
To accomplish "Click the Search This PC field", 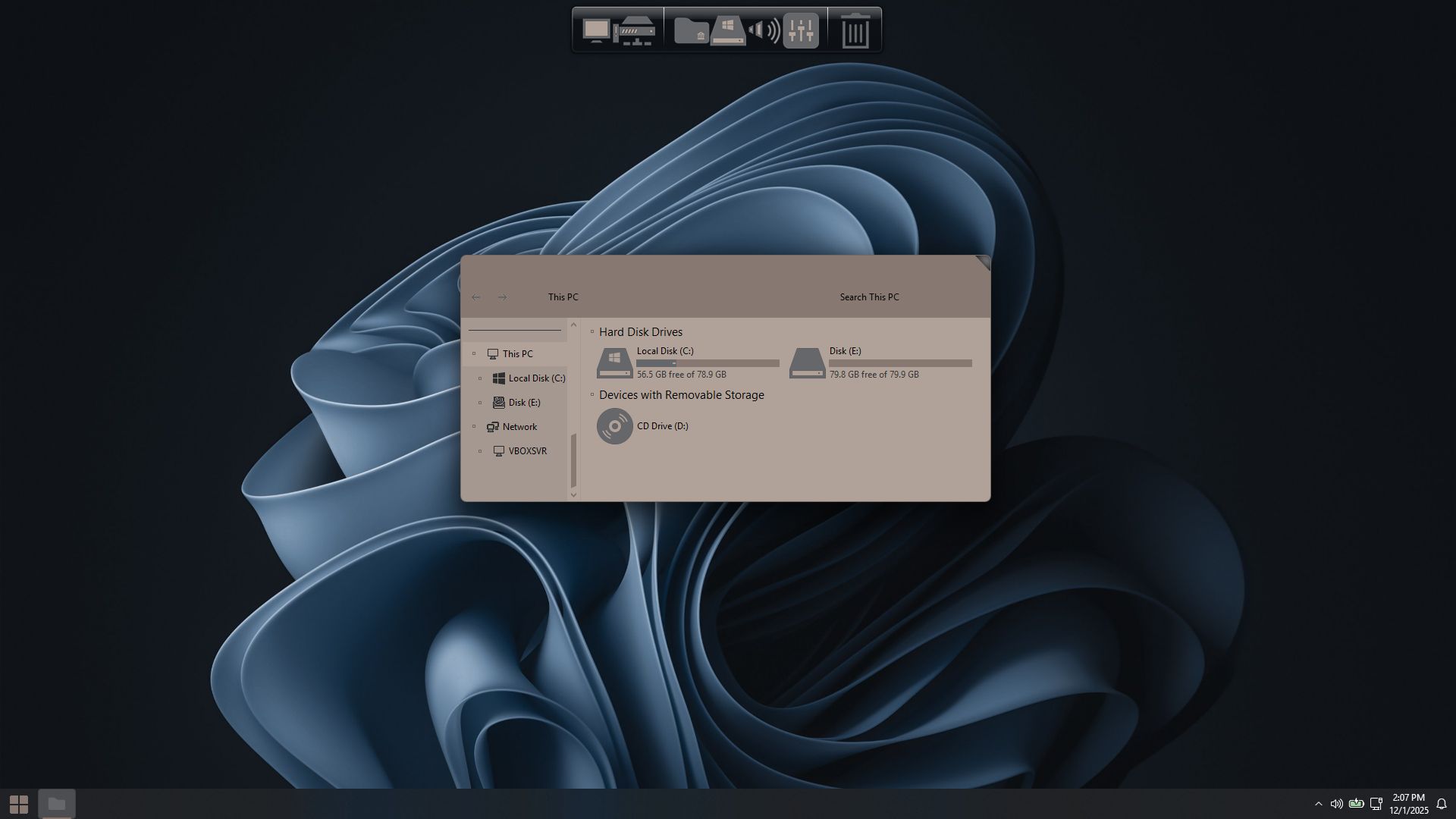I will (869, 297).
